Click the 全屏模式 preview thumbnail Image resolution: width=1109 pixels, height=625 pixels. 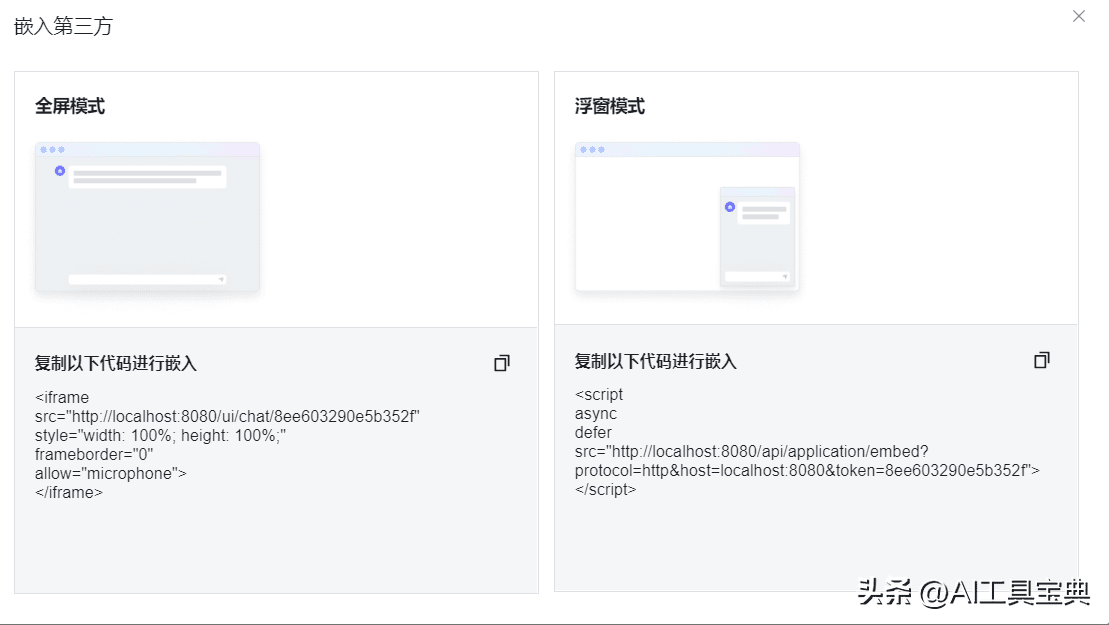(x=147, y=217)
